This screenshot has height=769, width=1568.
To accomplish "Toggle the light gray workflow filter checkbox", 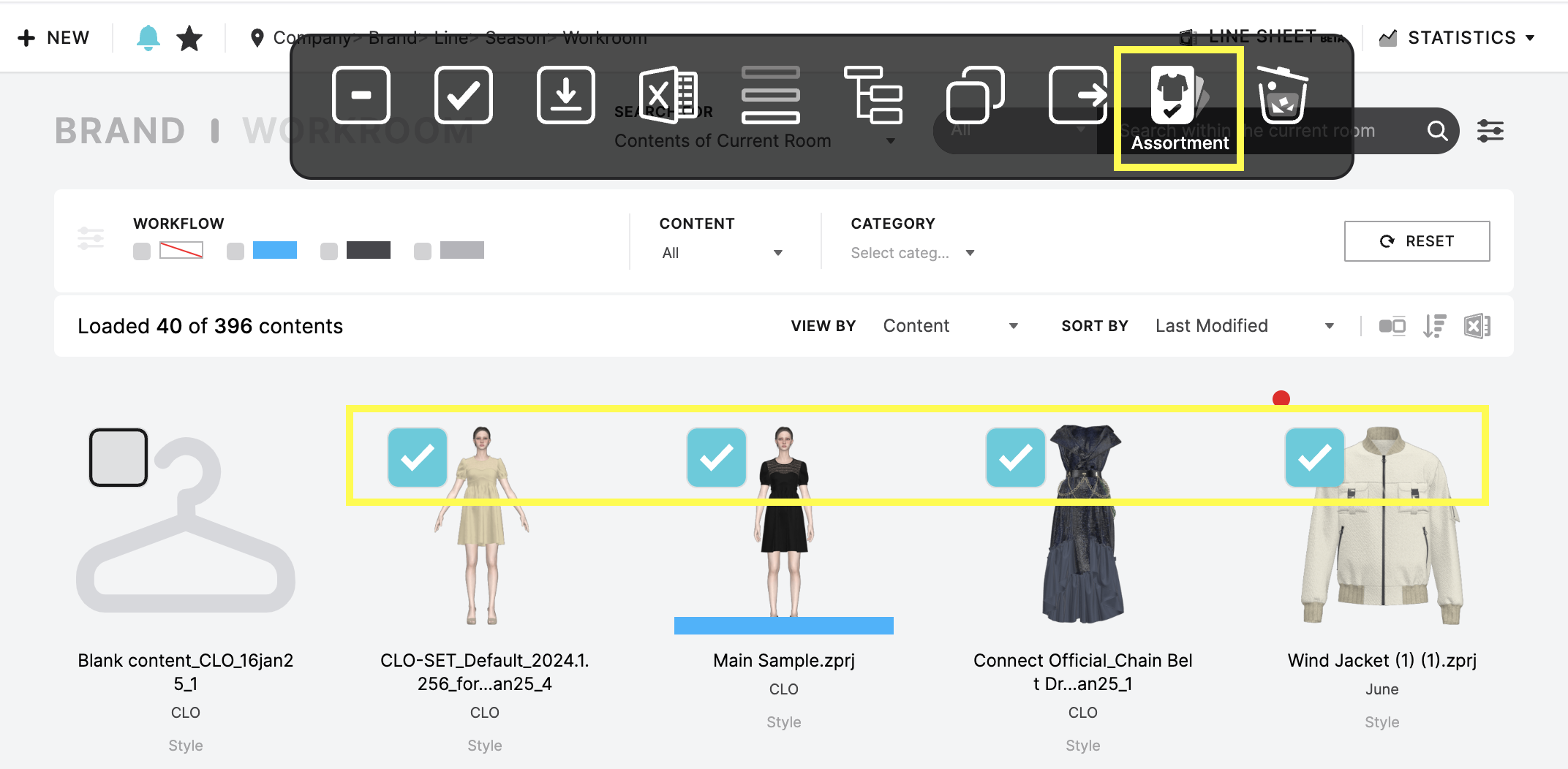I will tap(423, 251).
